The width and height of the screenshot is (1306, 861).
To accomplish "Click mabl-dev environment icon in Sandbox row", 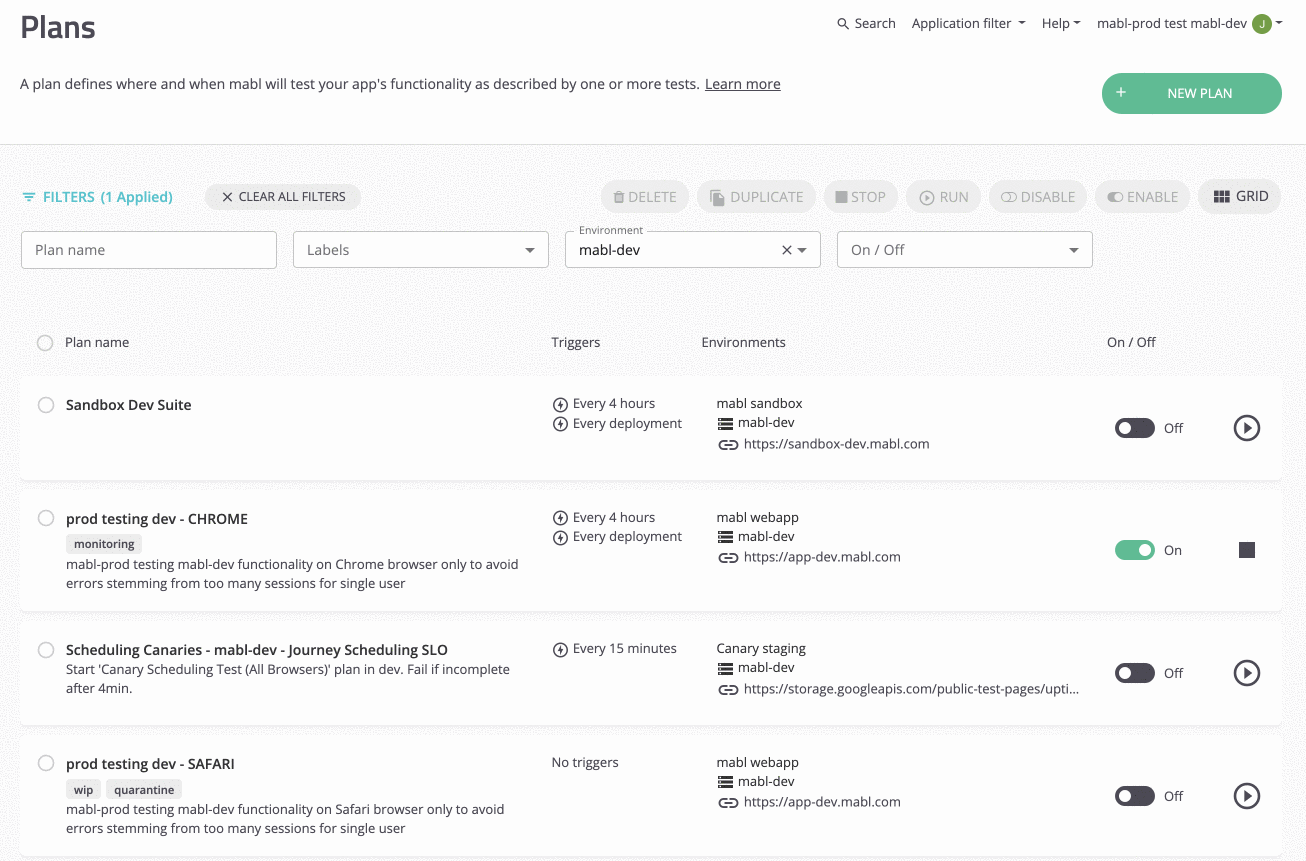I will [726, 424].
